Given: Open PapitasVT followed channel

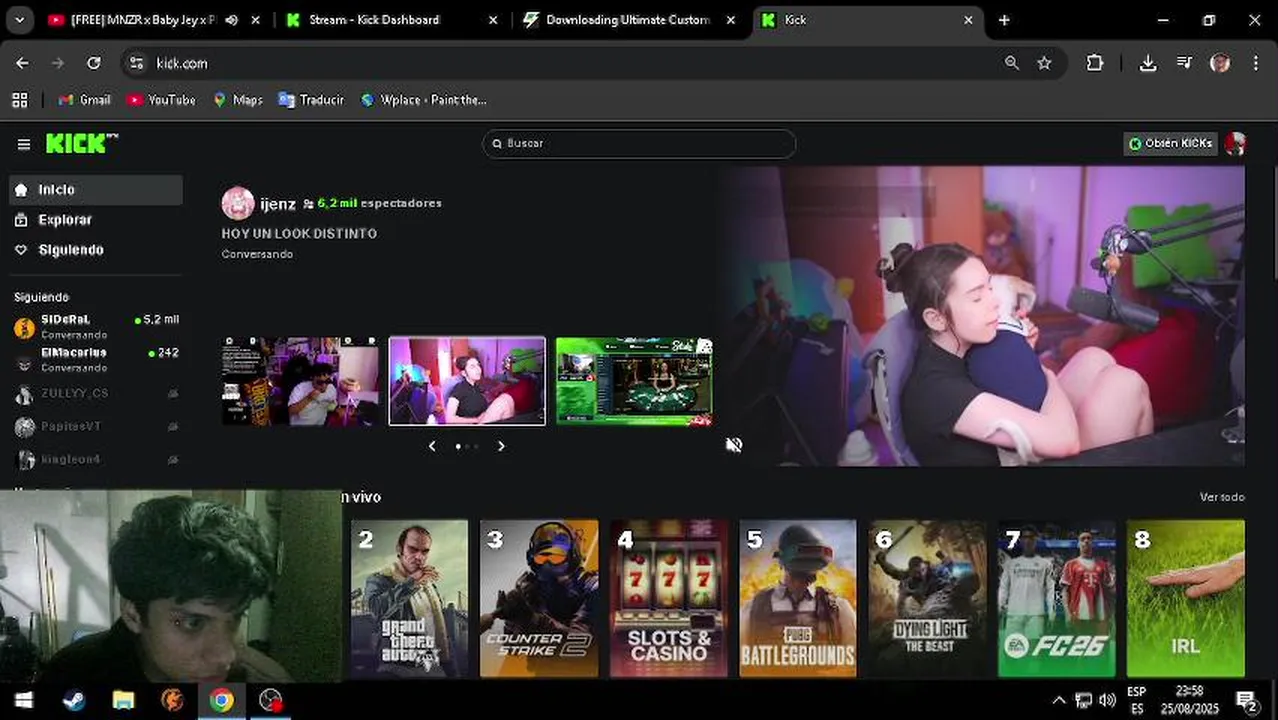Looking at the screenshot, I should pyautogui.click(x=96, y=427).
